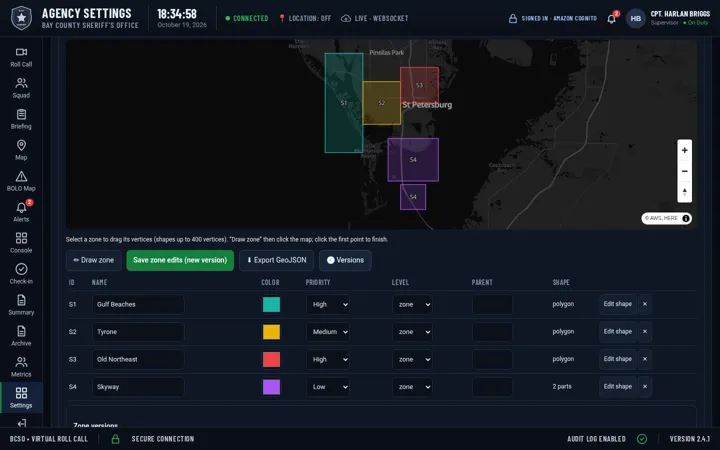The width and height of the screenshot is (720, 450).
Task: Open priority dropdown for Gulf Beaches
Action: pos(328,304)
